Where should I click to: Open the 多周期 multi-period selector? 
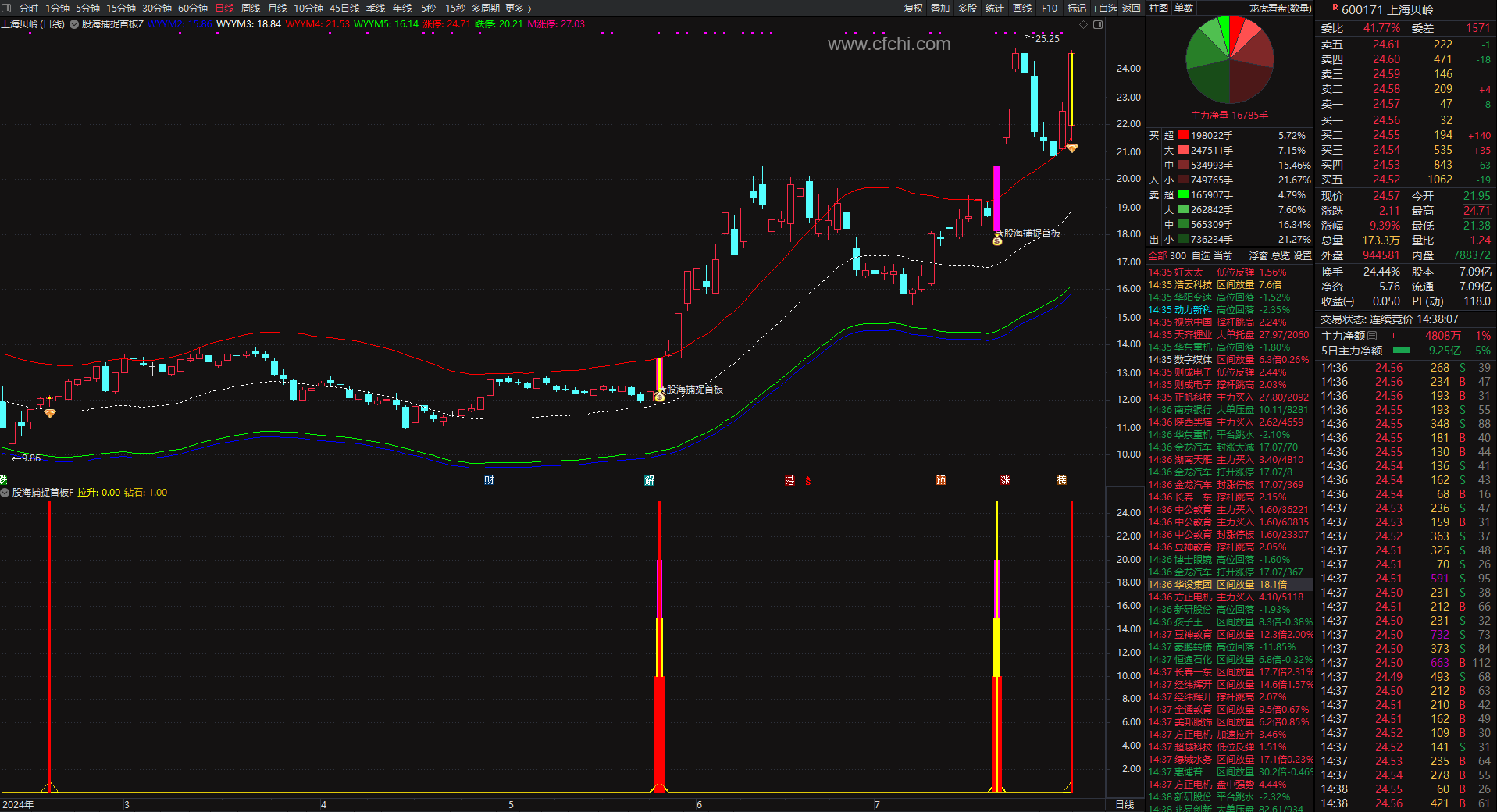coord(485,8)
